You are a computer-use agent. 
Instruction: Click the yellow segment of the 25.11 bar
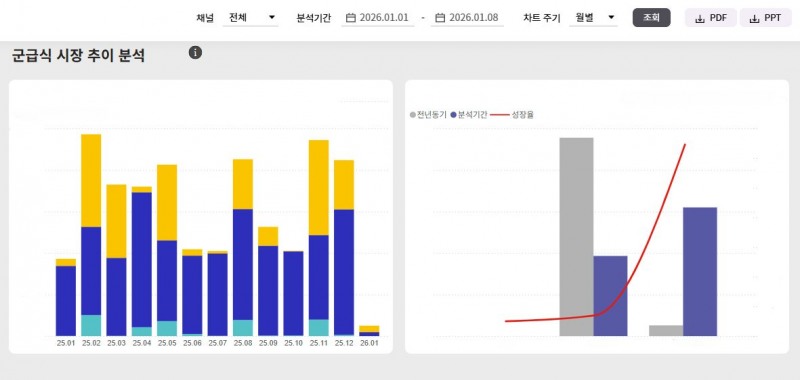319,188
